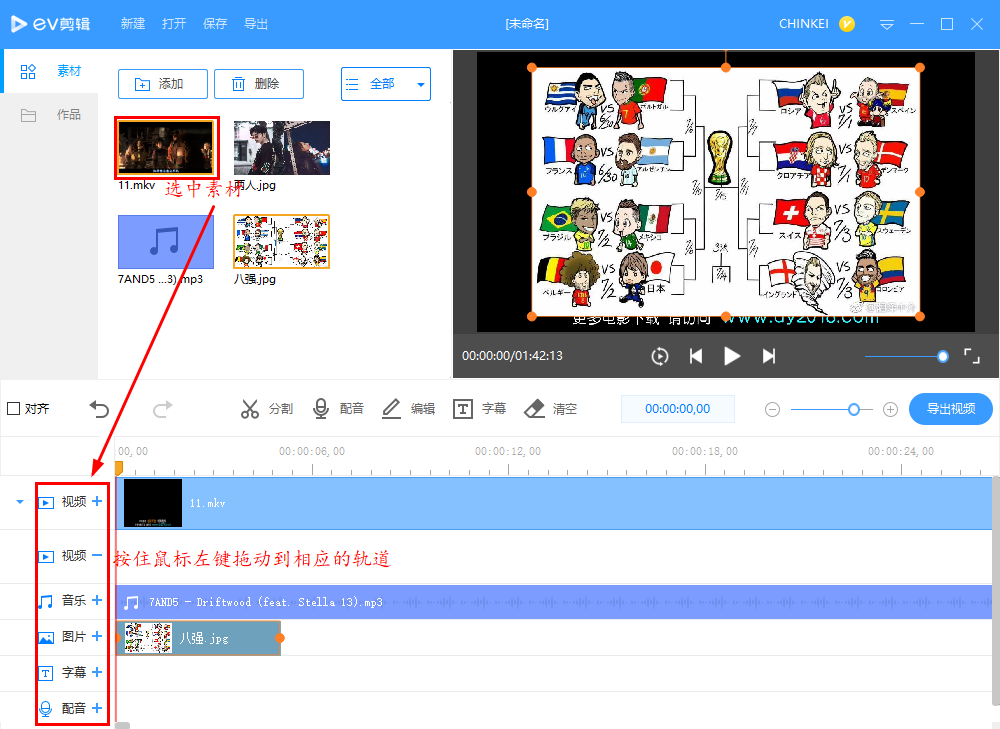
Task: Jump to previous frame in preview
Action: tap(696, 356)
